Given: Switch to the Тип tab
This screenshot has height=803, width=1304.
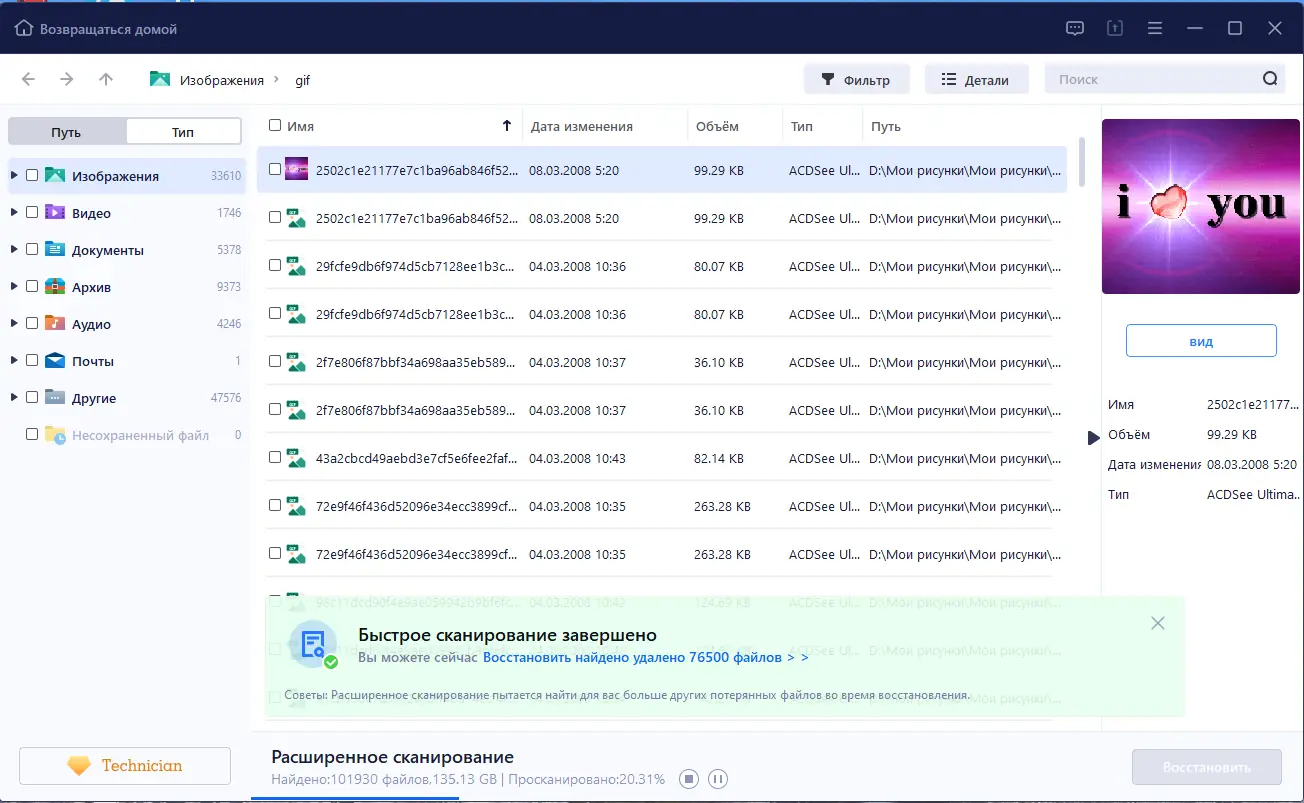Looking at the screenshot, I should point(182,130).
